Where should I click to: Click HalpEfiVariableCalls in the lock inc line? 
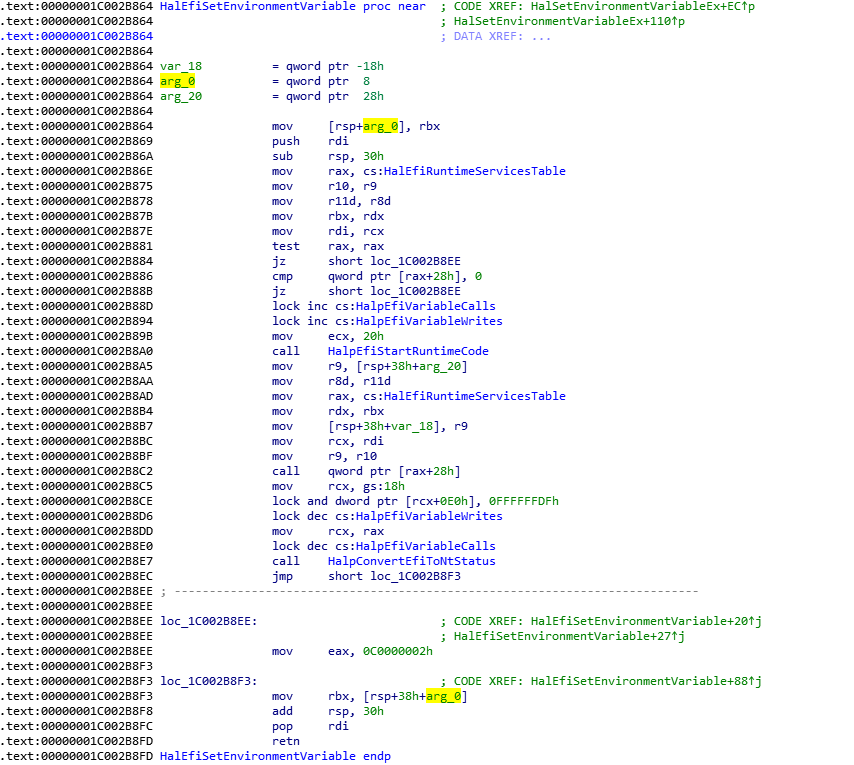click(425, 307)
